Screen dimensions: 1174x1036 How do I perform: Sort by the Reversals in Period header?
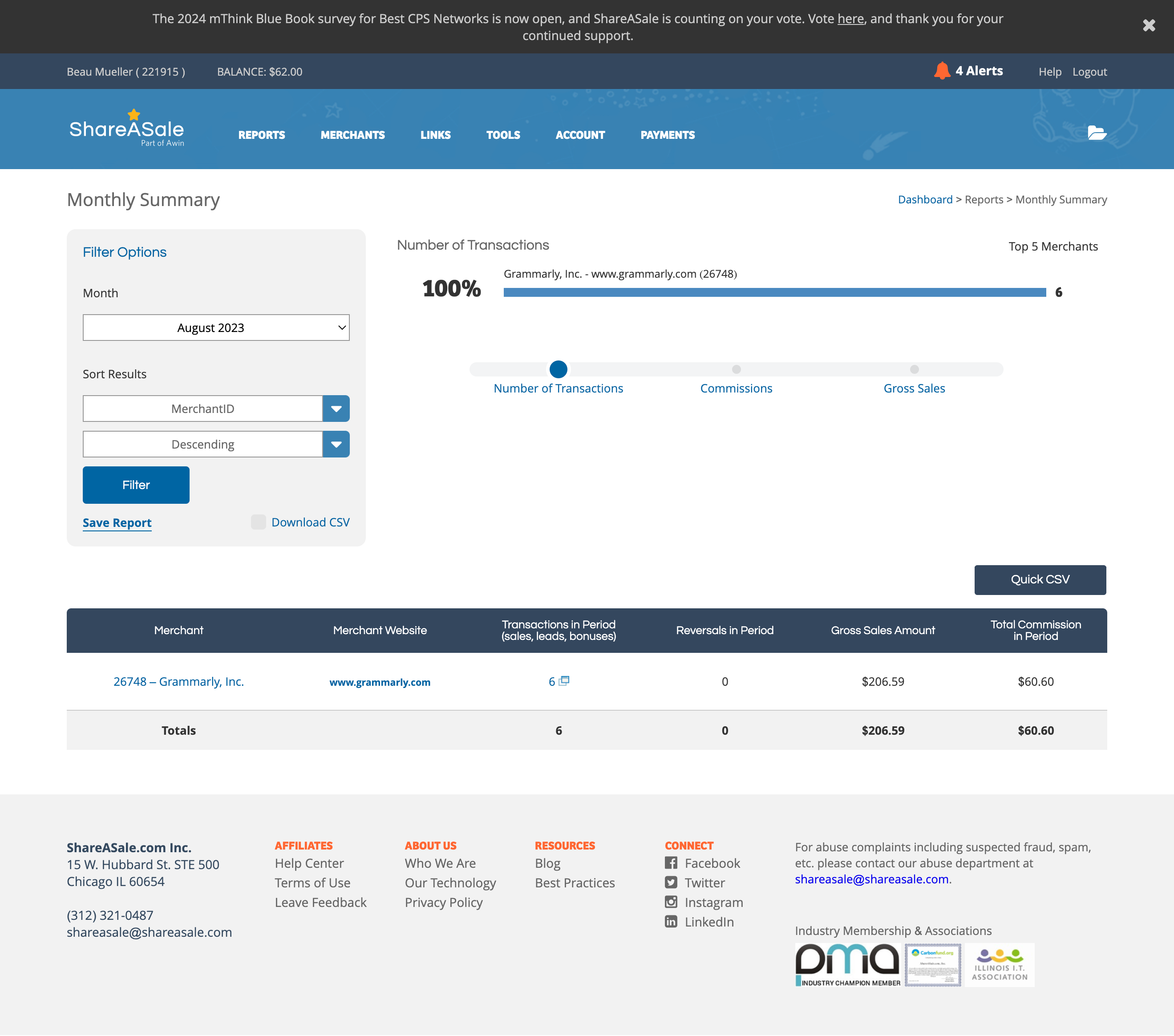click(725, 630)
